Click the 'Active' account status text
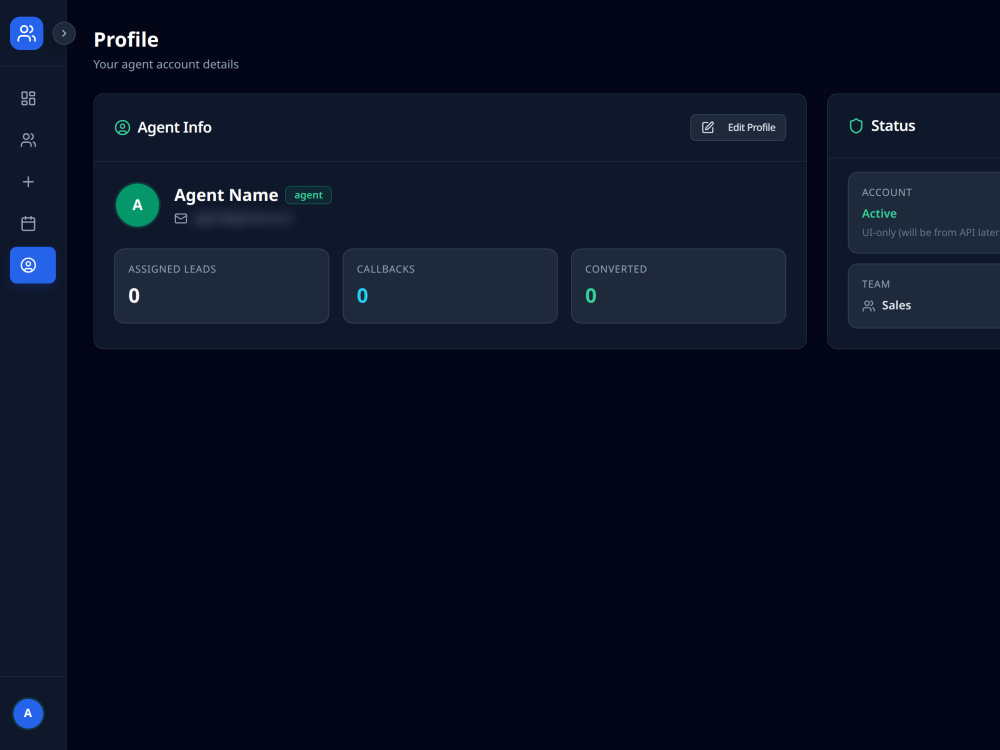Image resolution: width=1000 pixels, height=750 pixels. click(x=879, y=214)
